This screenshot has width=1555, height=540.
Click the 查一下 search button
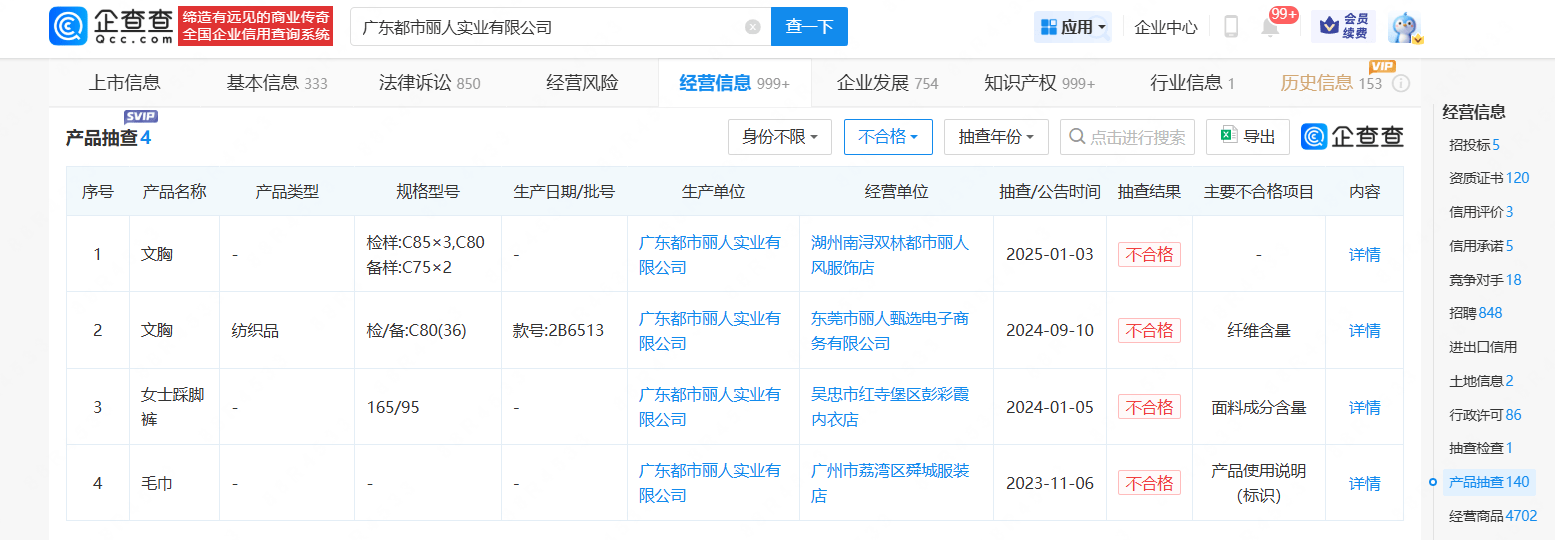pyautogui.click(x=809, y=27)
